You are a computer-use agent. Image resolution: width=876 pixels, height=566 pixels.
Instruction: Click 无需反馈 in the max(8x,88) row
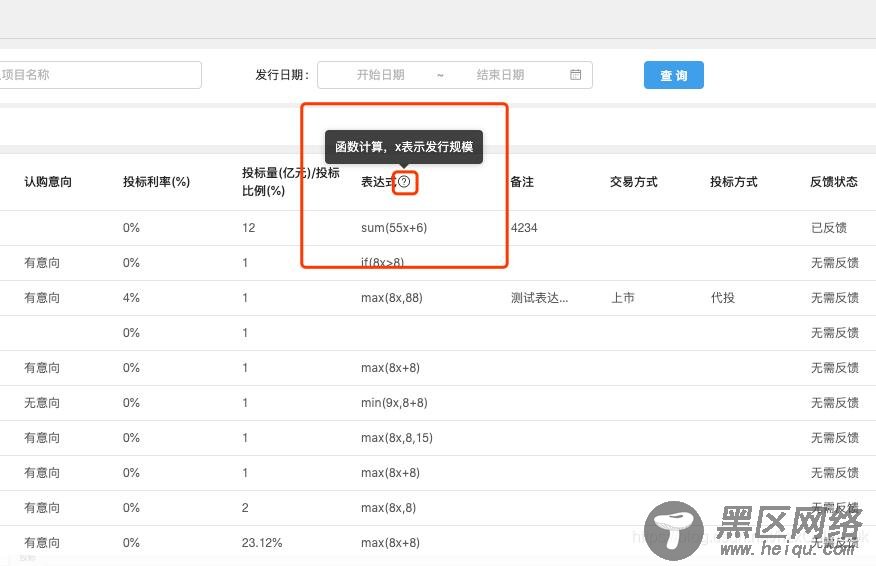(835, 298)
